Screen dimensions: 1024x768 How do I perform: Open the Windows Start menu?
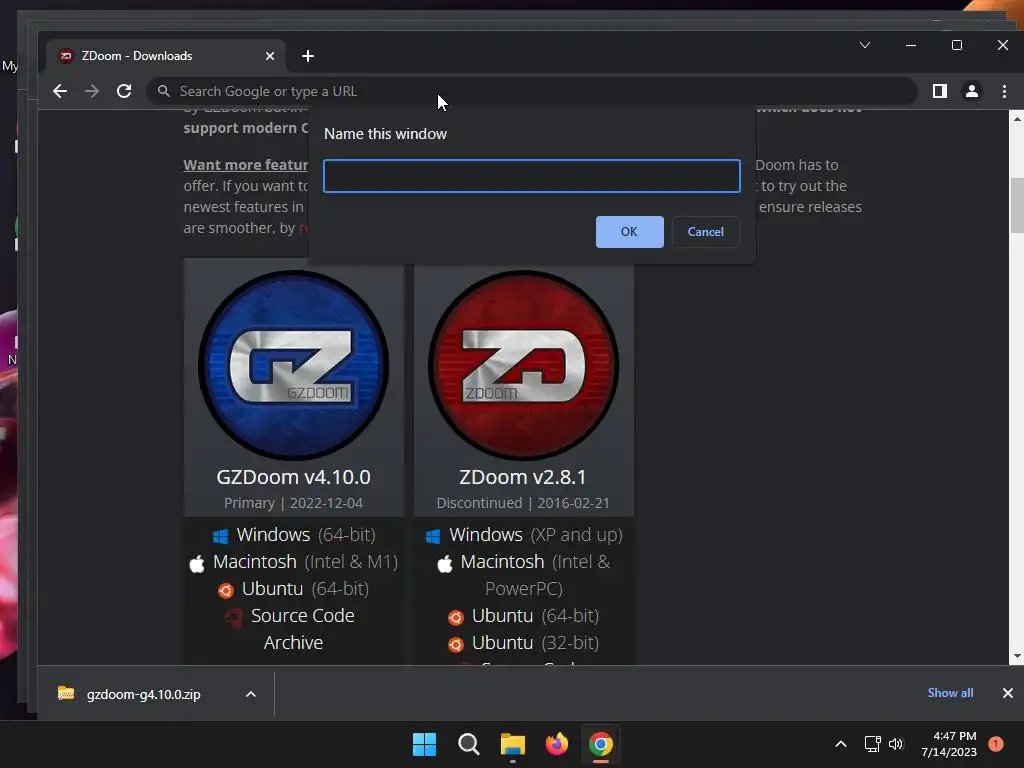[x=424, y=744]
